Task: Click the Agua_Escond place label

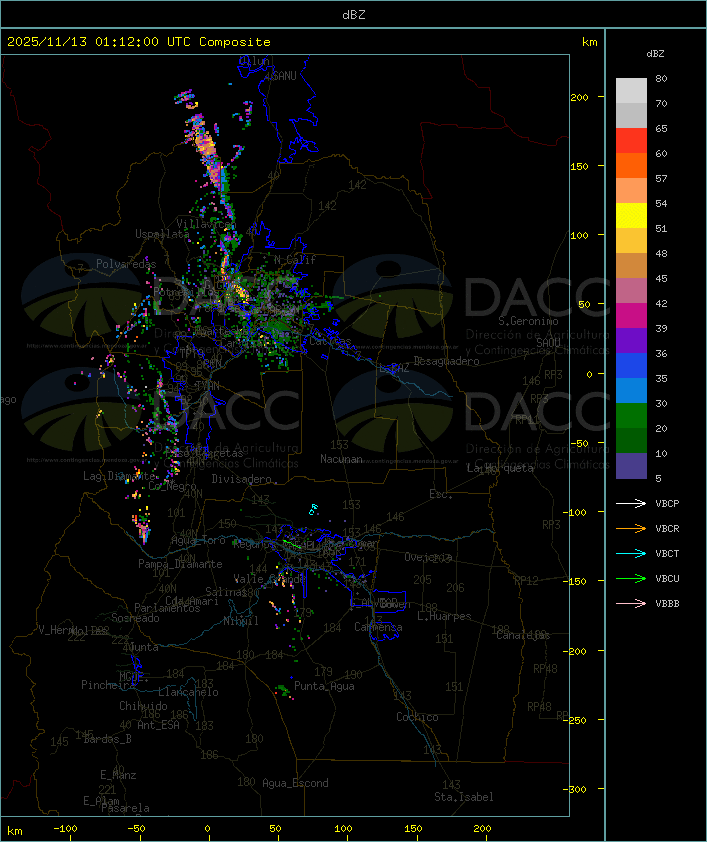Action: [x=295, y=783]
